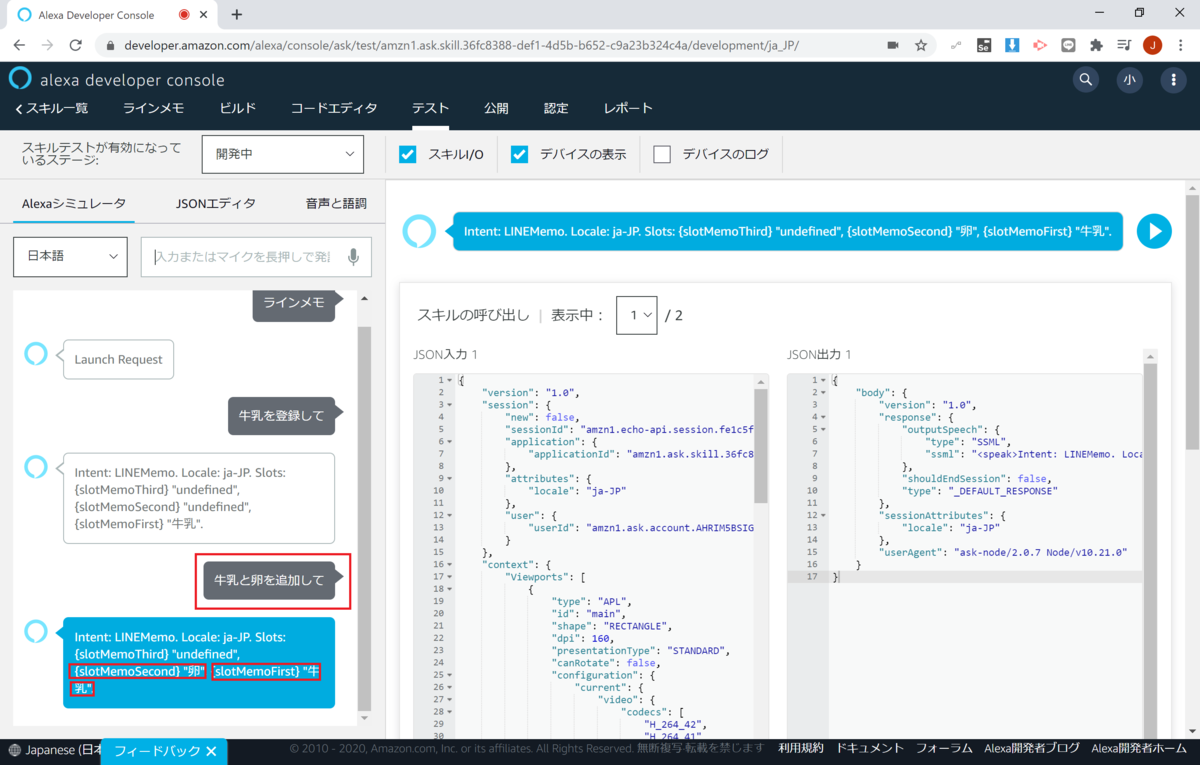The height and width of the screenshot is (765, 1200).
Task: Enable the デバイスのログ checkbox
Action: pyautogui.click(x=662, y=154)
